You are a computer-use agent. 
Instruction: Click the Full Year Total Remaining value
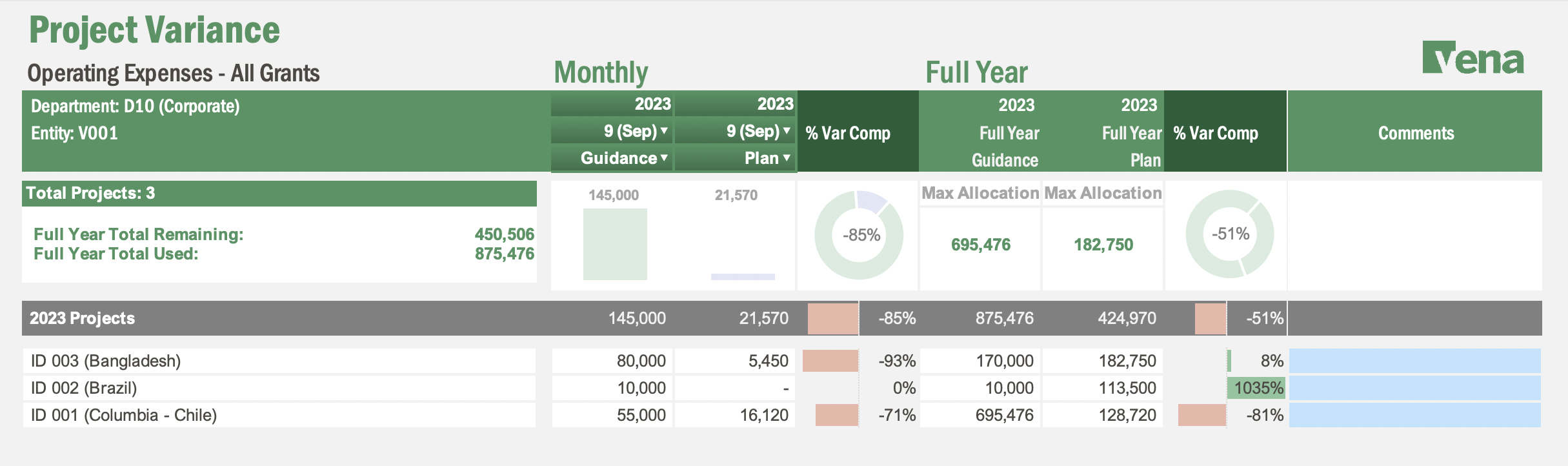coord(504,234)
